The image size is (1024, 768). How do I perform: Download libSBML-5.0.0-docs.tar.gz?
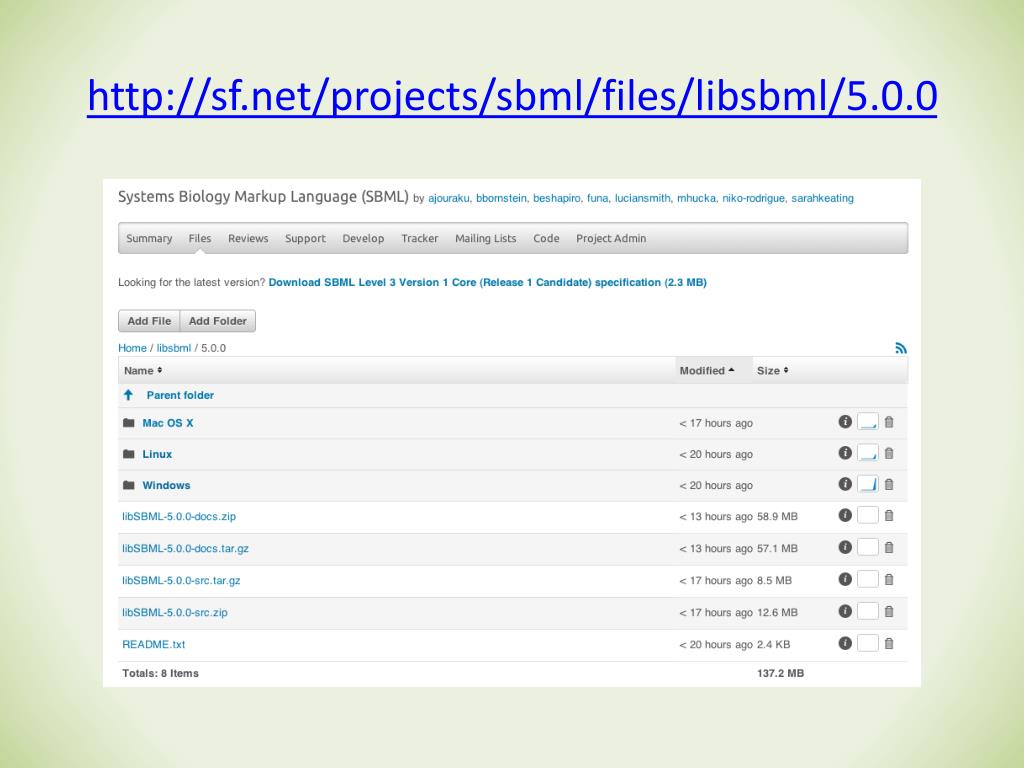coord(185,549)
